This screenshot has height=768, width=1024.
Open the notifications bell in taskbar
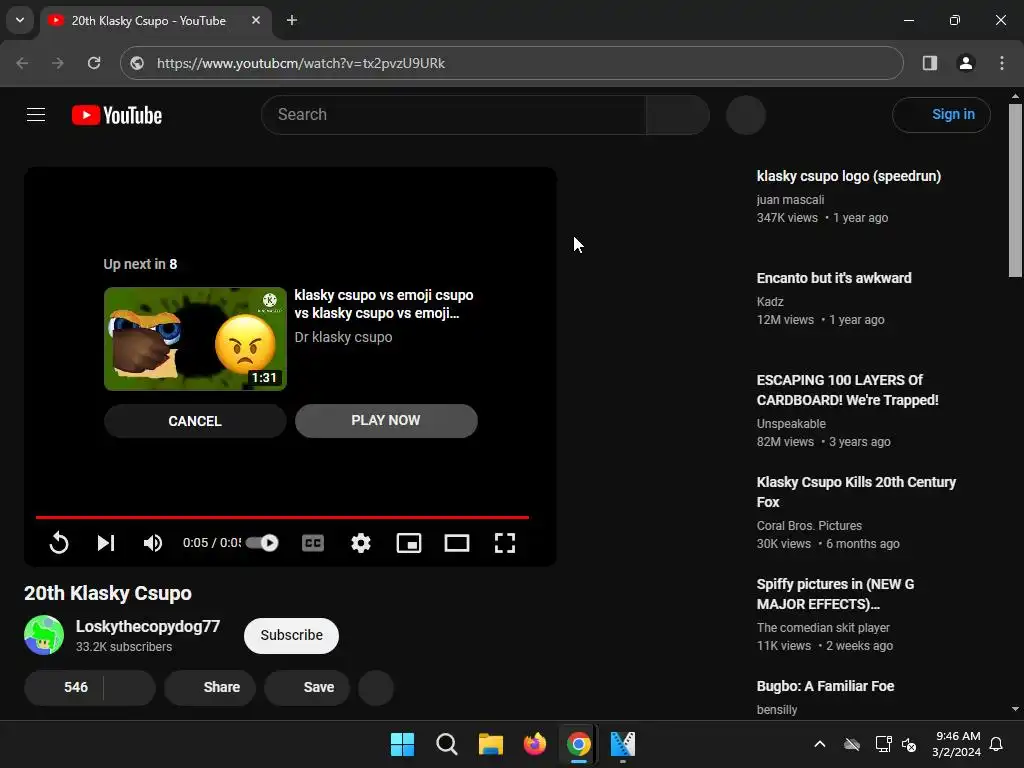click(997, 744)
